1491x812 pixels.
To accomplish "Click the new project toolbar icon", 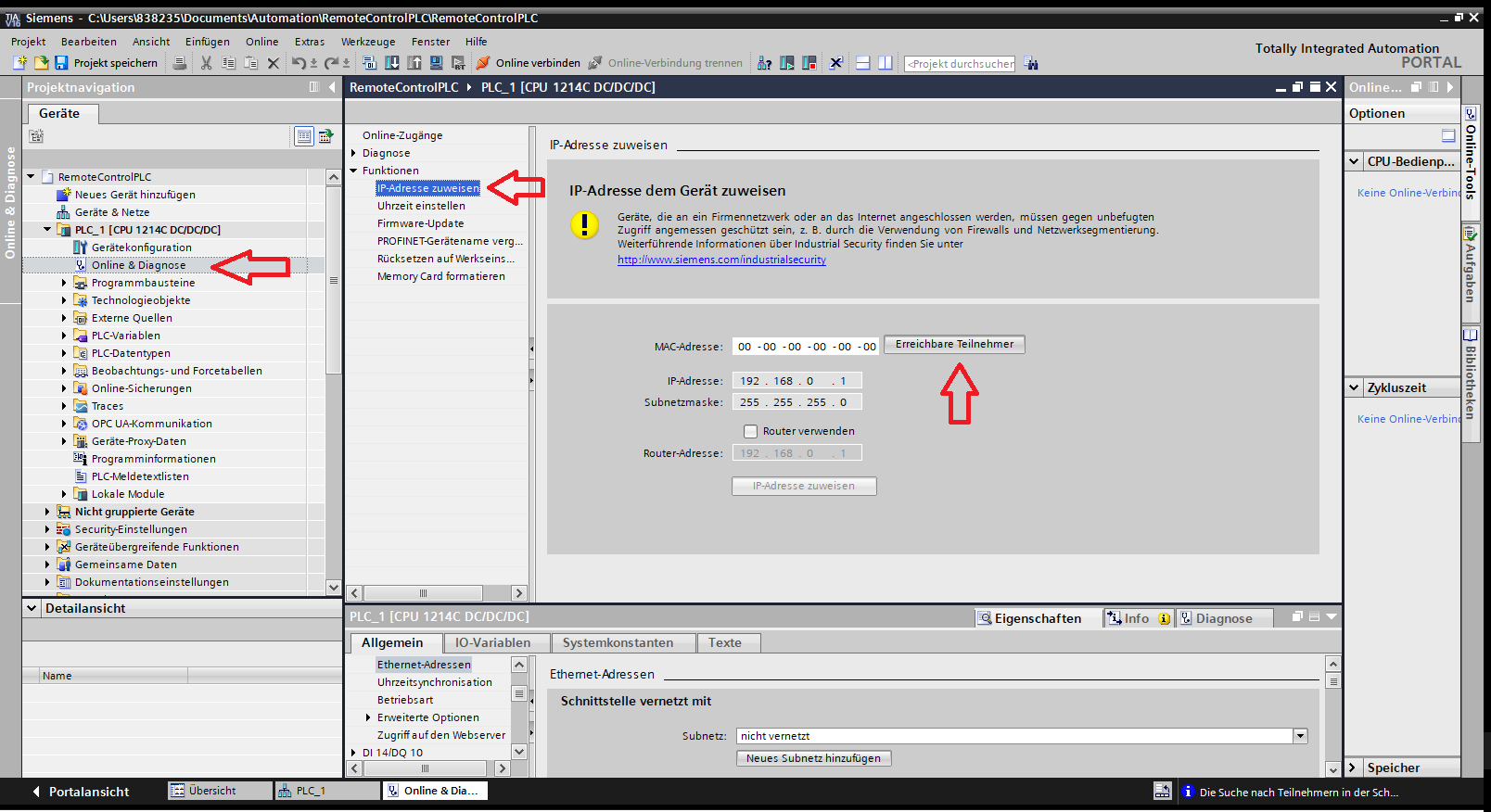I will coord(19,63).
